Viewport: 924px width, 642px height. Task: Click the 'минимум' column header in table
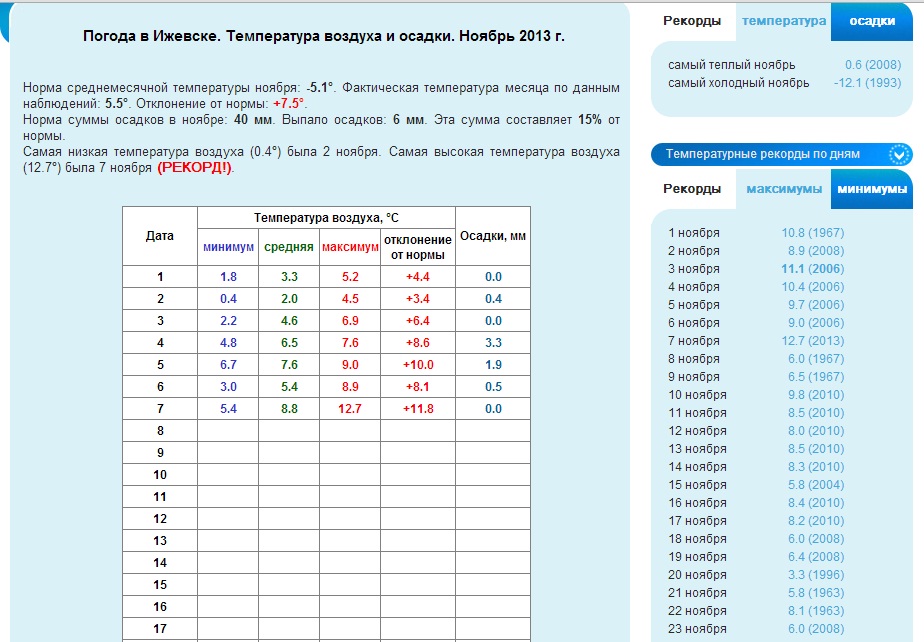tap(228, 247)
